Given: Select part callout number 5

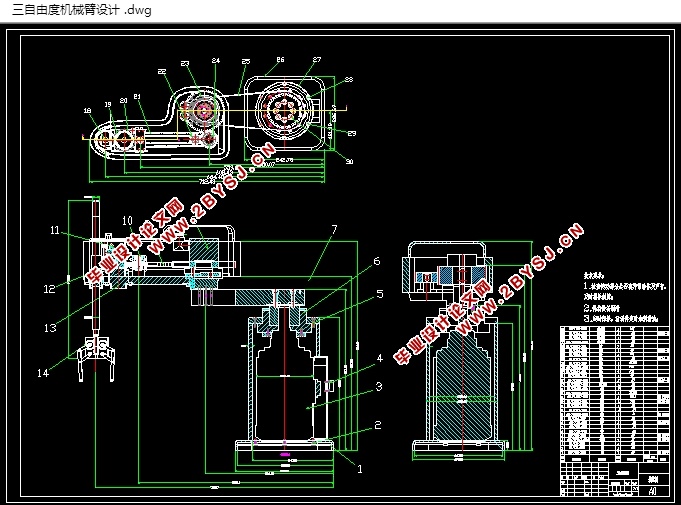Looking at the screenshot, I should (x=380, y=294).
